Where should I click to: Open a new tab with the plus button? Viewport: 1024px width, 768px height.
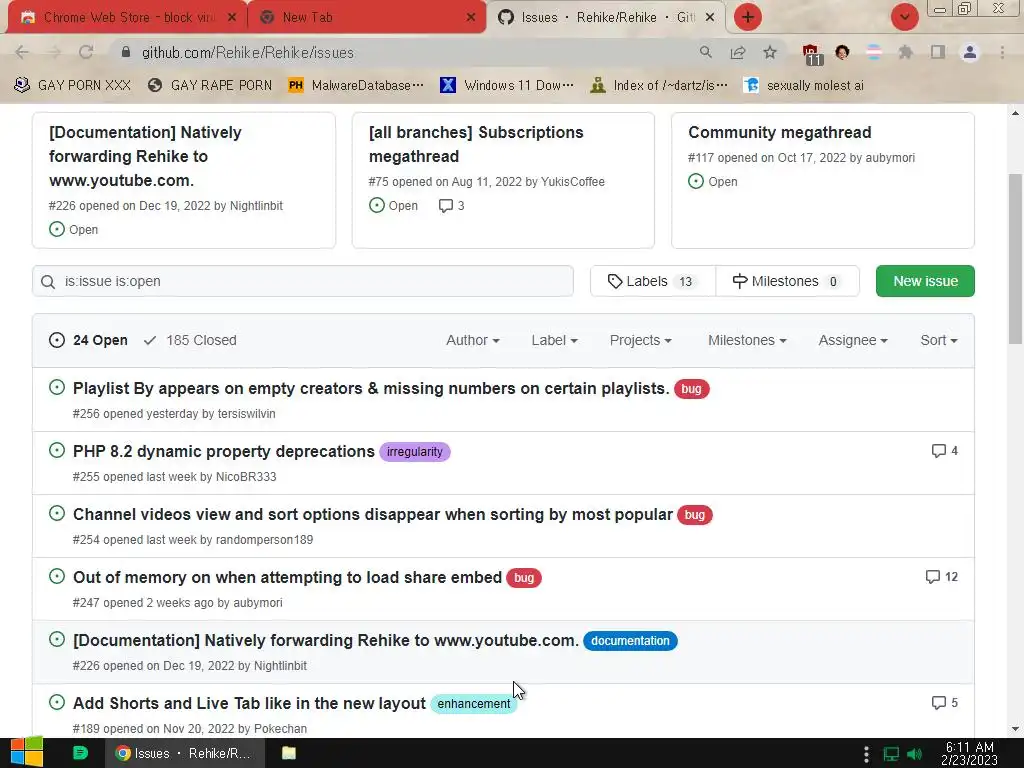pyautogui.click(x=748, y=17)
